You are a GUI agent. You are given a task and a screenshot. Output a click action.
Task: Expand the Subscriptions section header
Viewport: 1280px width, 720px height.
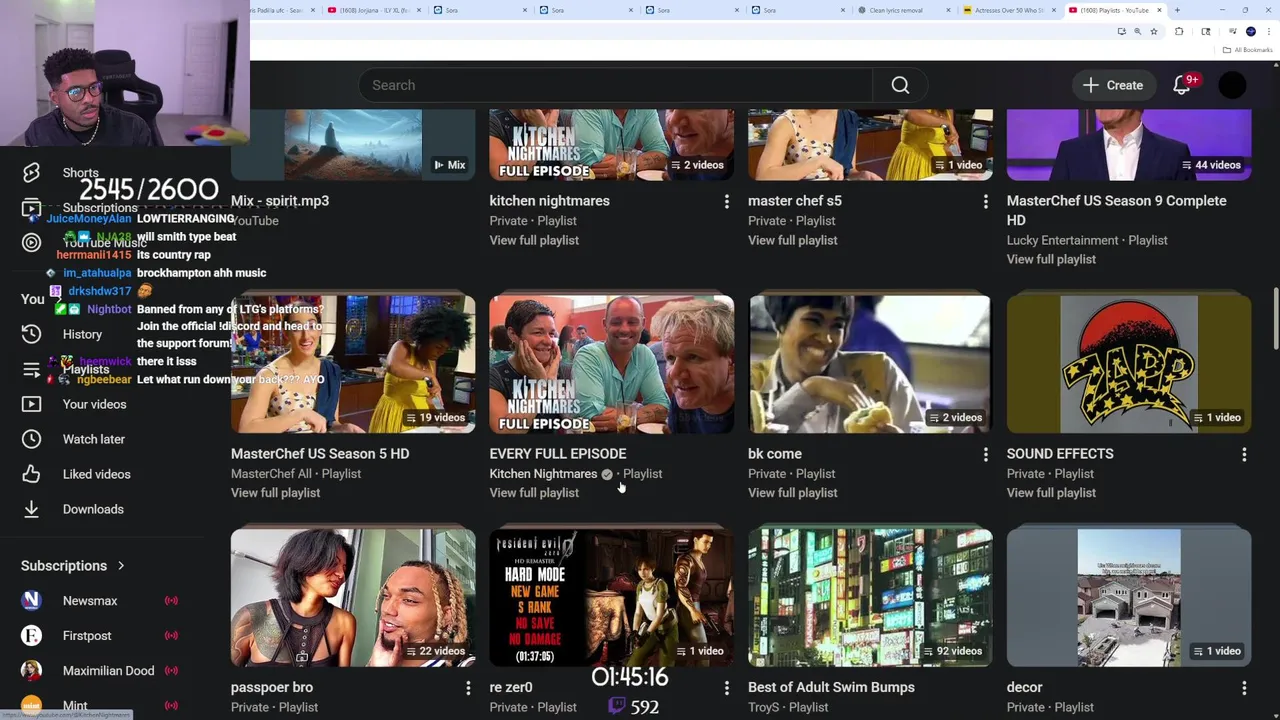coord(72,566)
